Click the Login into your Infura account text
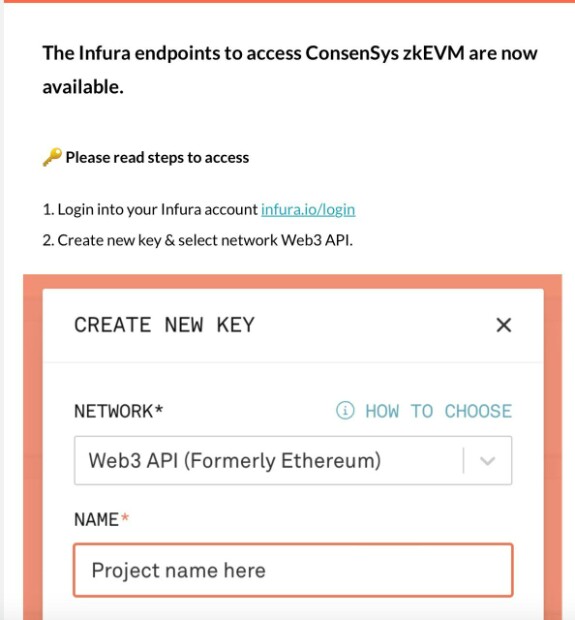This screenshot has height=620, width=575. tap(150, 210)
